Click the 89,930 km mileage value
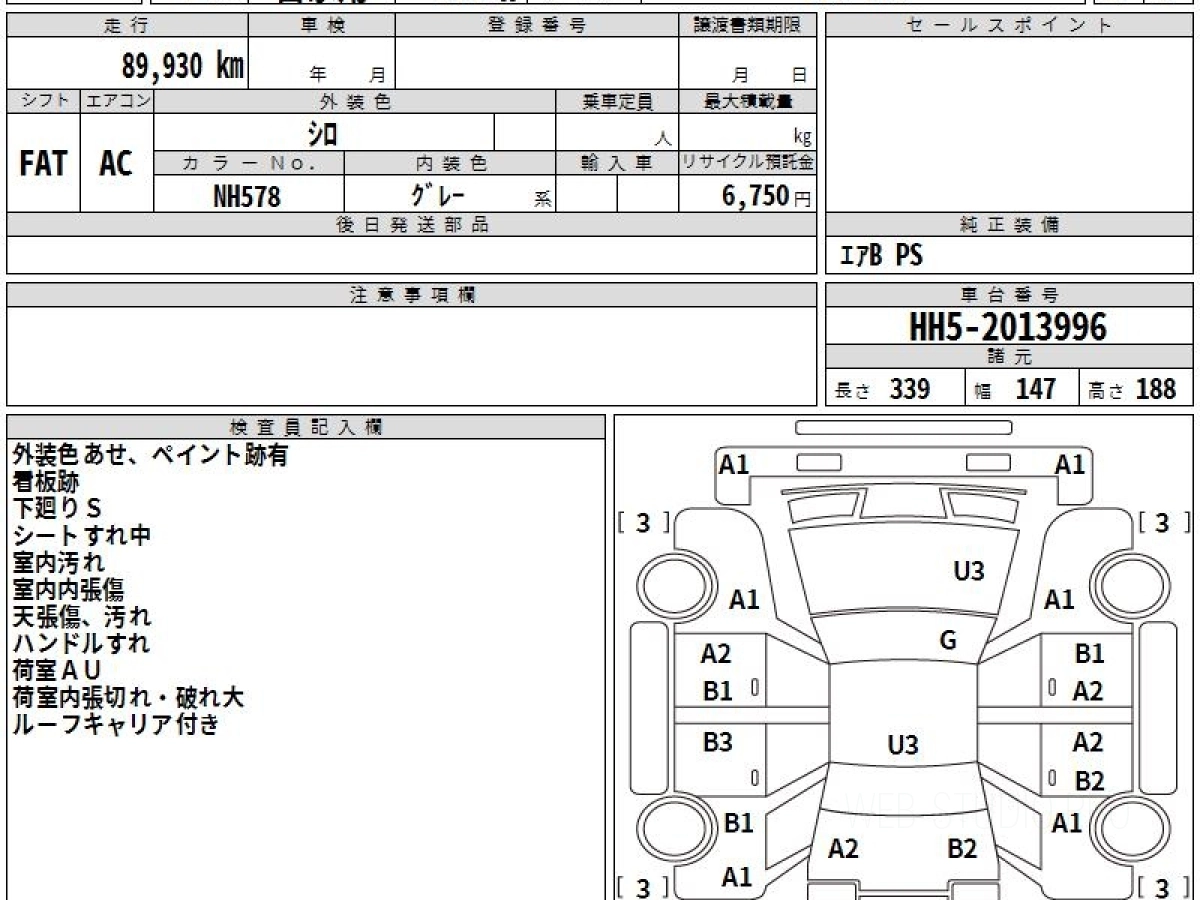This screenshot has height=900, width=1200. coord(182,66)
